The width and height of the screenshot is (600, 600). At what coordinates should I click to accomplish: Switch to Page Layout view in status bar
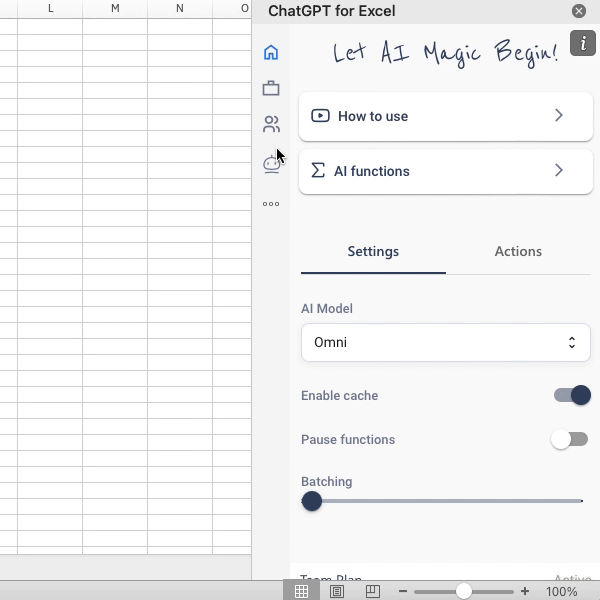point(337,591)
